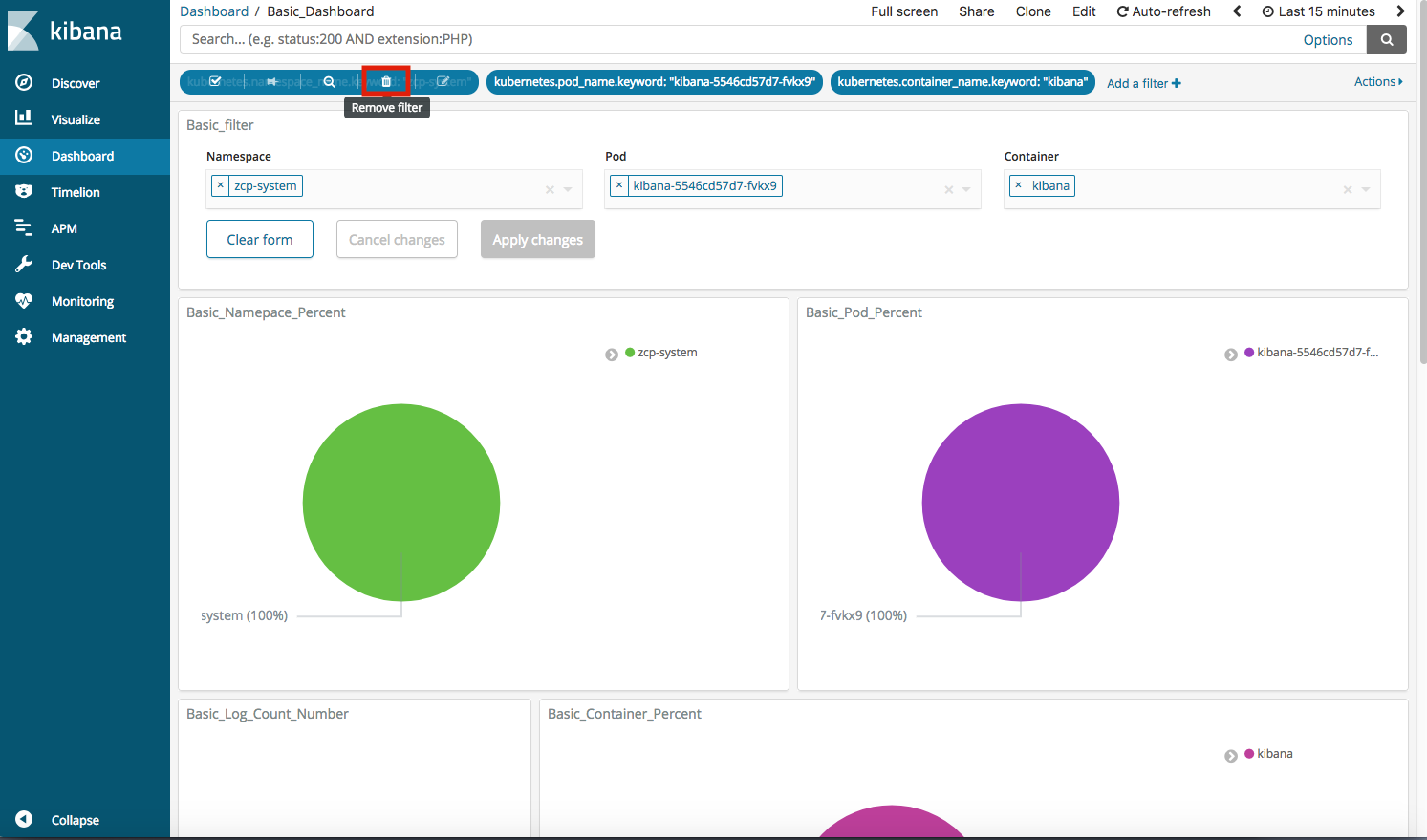Focus the query search input
The width and height of the screenshot is (1427, 840).
coord(772,39)
